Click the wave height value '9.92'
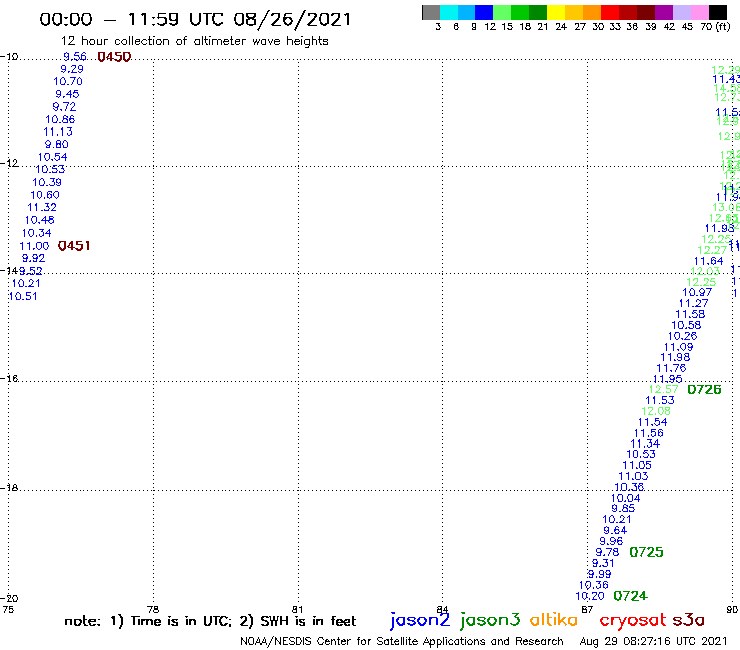Viewport: 740px width, 650px height. pos(34,258)
